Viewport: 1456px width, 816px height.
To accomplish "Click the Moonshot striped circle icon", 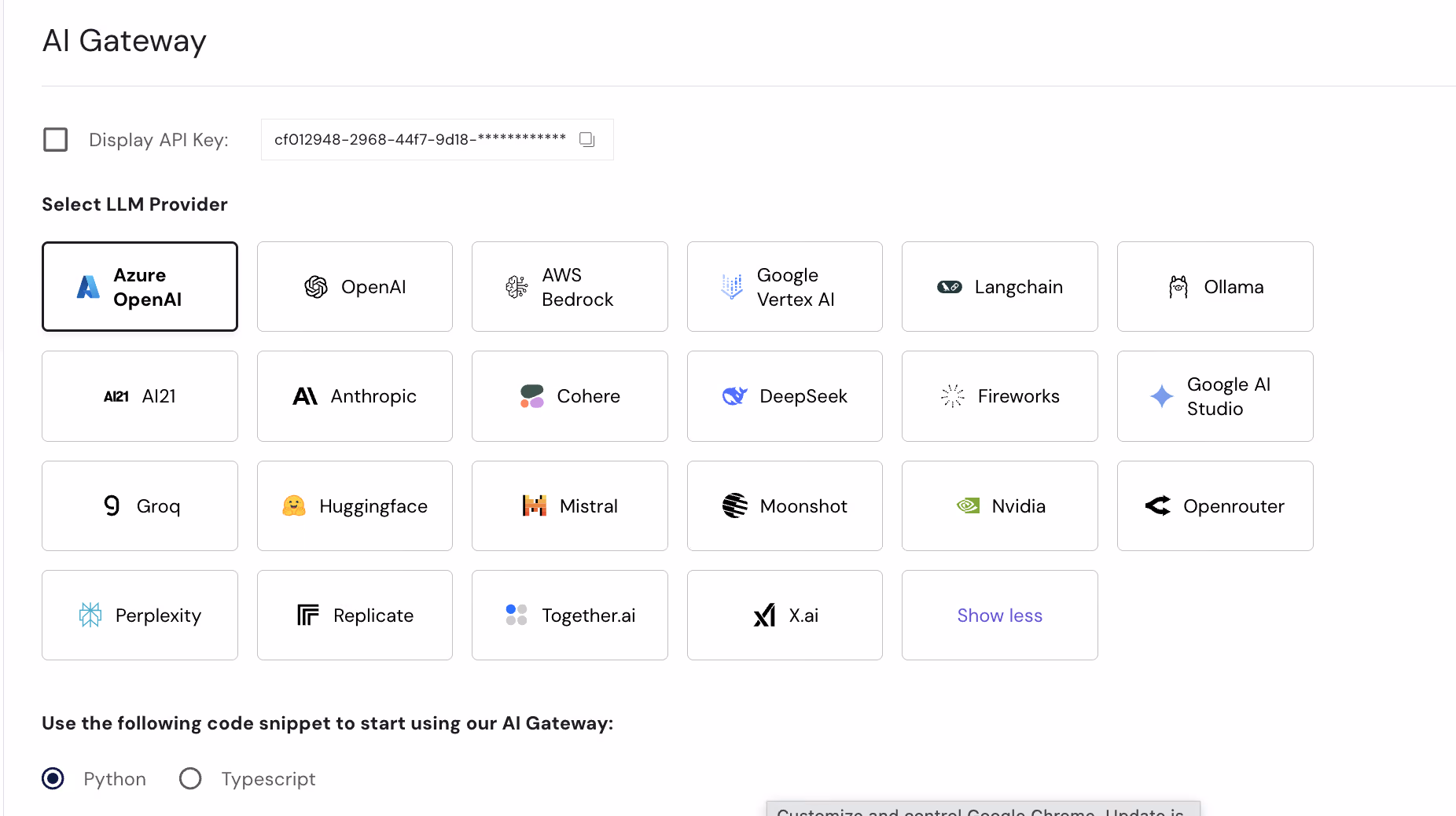I will click(735, 505).
